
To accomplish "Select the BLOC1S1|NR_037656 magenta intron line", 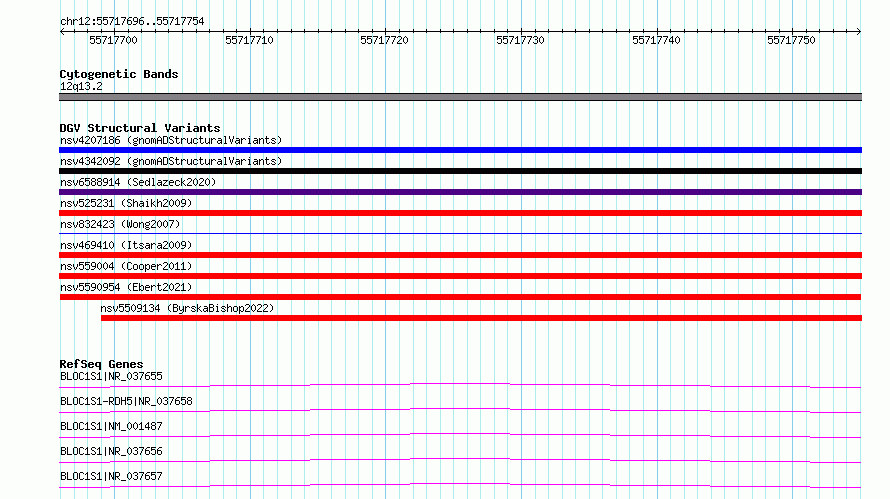I will (460, 460).
